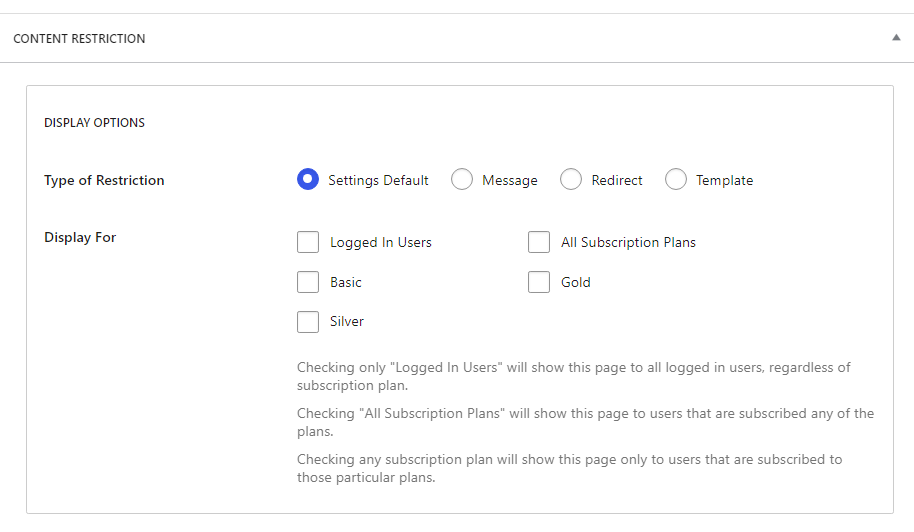Image resolution: width=914 pixels, height=532 pixels.
Task: Enable the Basic plan checkbox
Action: click(x=308, y=282)
